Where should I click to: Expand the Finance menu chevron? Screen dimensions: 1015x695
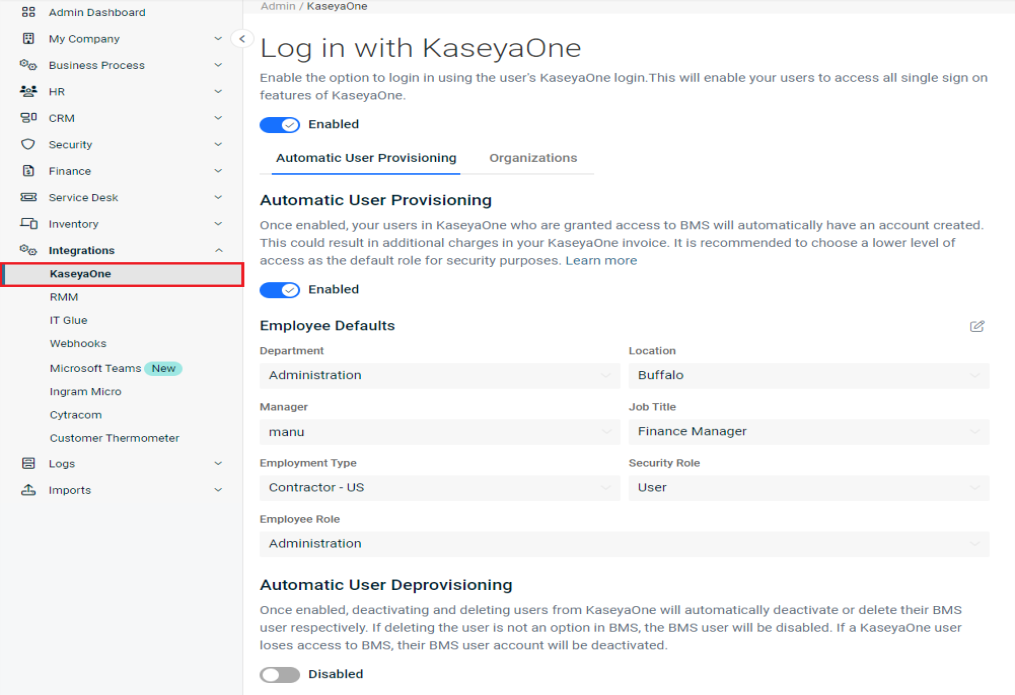pos(218,171)
